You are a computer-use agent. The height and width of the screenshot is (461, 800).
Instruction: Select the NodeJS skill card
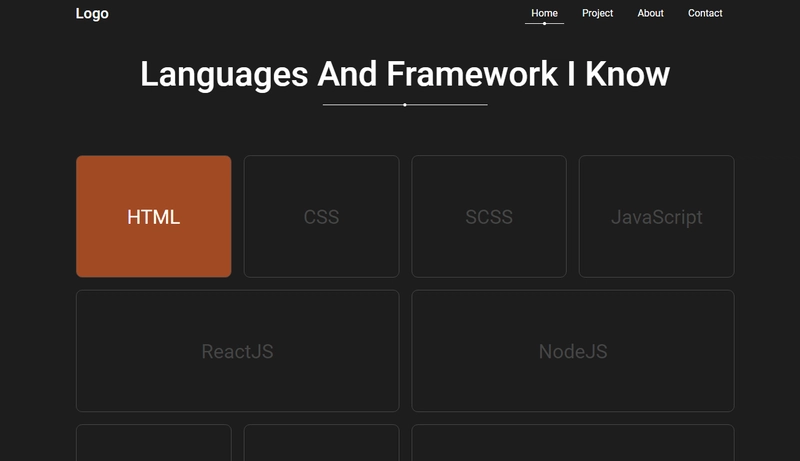pyautogui.click(x=573, y=351)
